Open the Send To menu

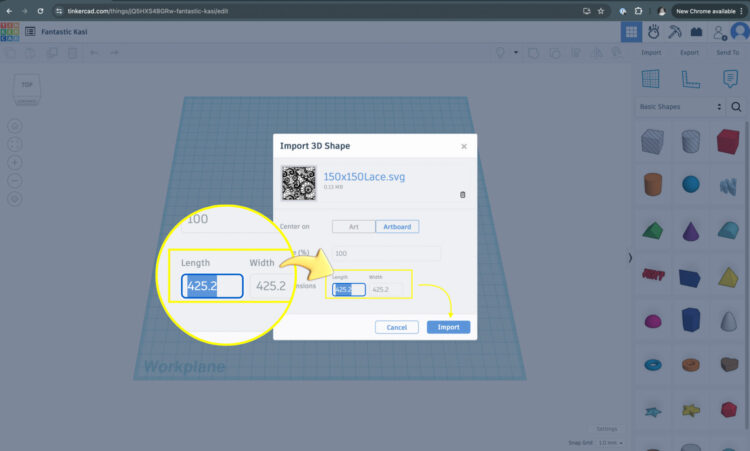tap(727, 52)
